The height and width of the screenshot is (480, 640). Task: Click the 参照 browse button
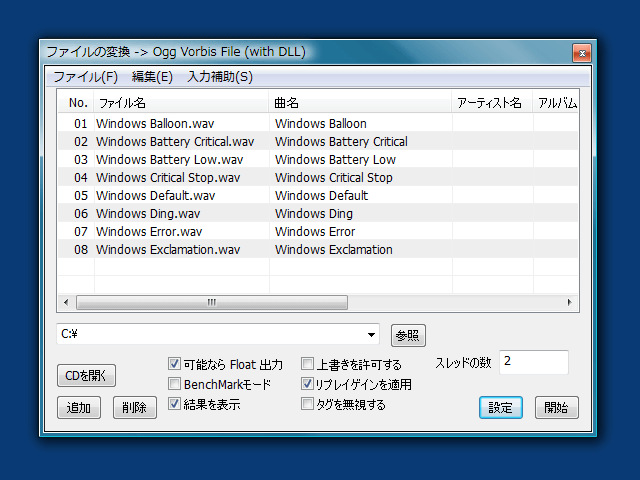pos(408,336)
